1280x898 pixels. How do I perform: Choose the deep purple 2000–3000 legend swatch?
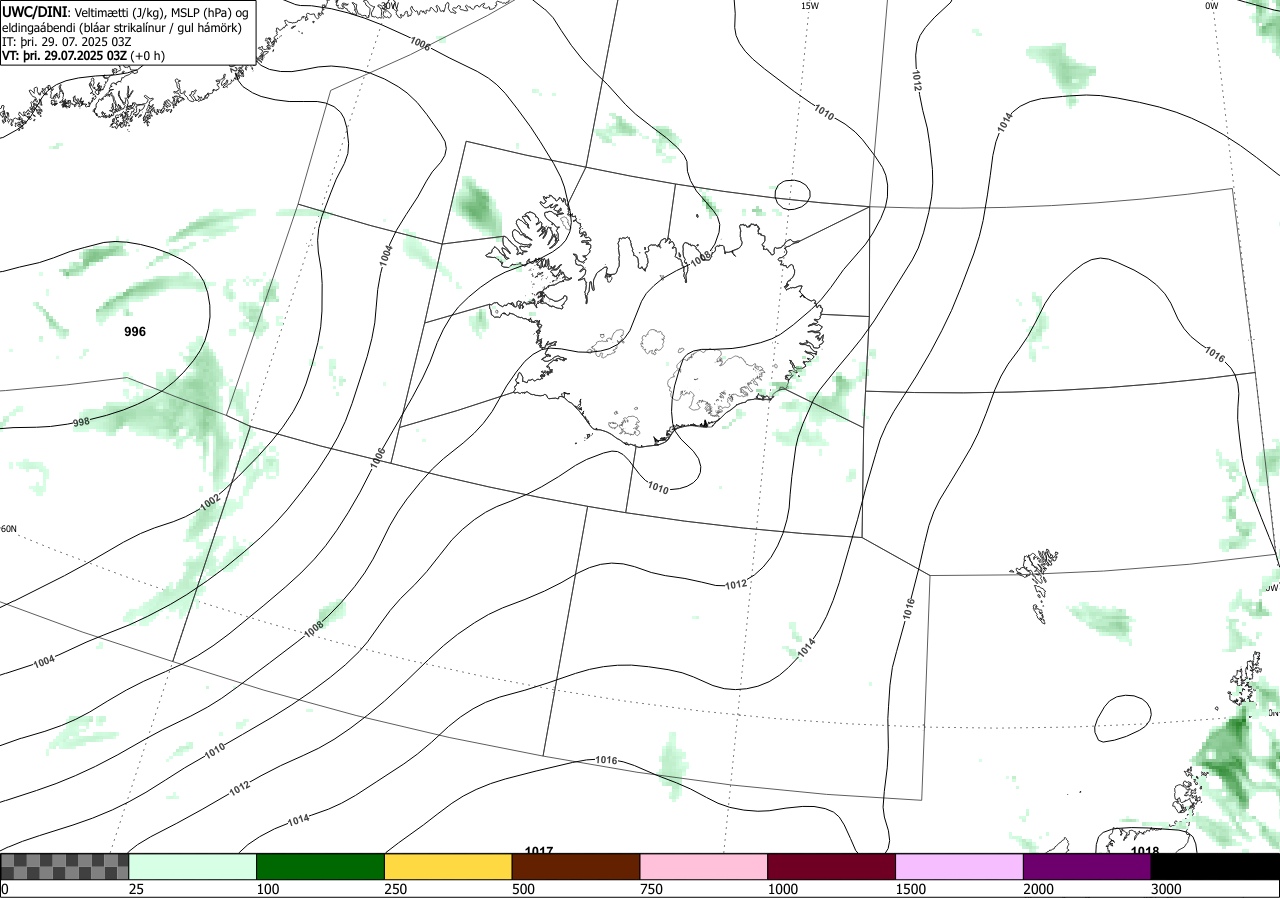[x=1088, y=866]
